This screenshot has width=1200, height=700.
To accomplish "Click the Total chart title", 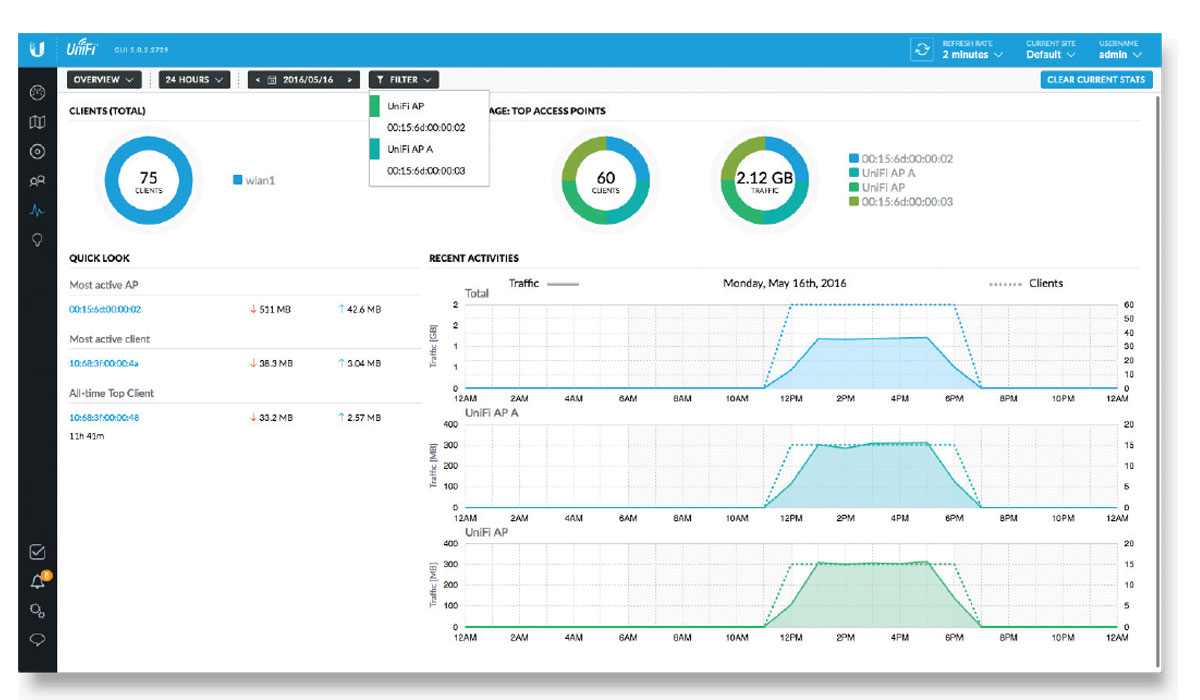I will tap(477, 295).
